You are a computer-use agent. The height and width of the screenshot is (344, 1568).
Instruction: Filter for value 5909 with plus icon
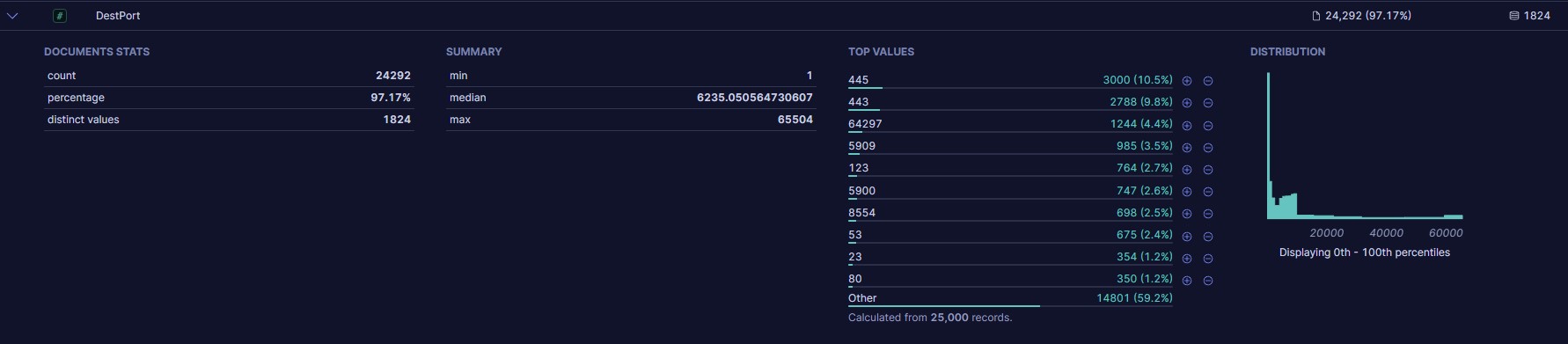[1187, 148]
